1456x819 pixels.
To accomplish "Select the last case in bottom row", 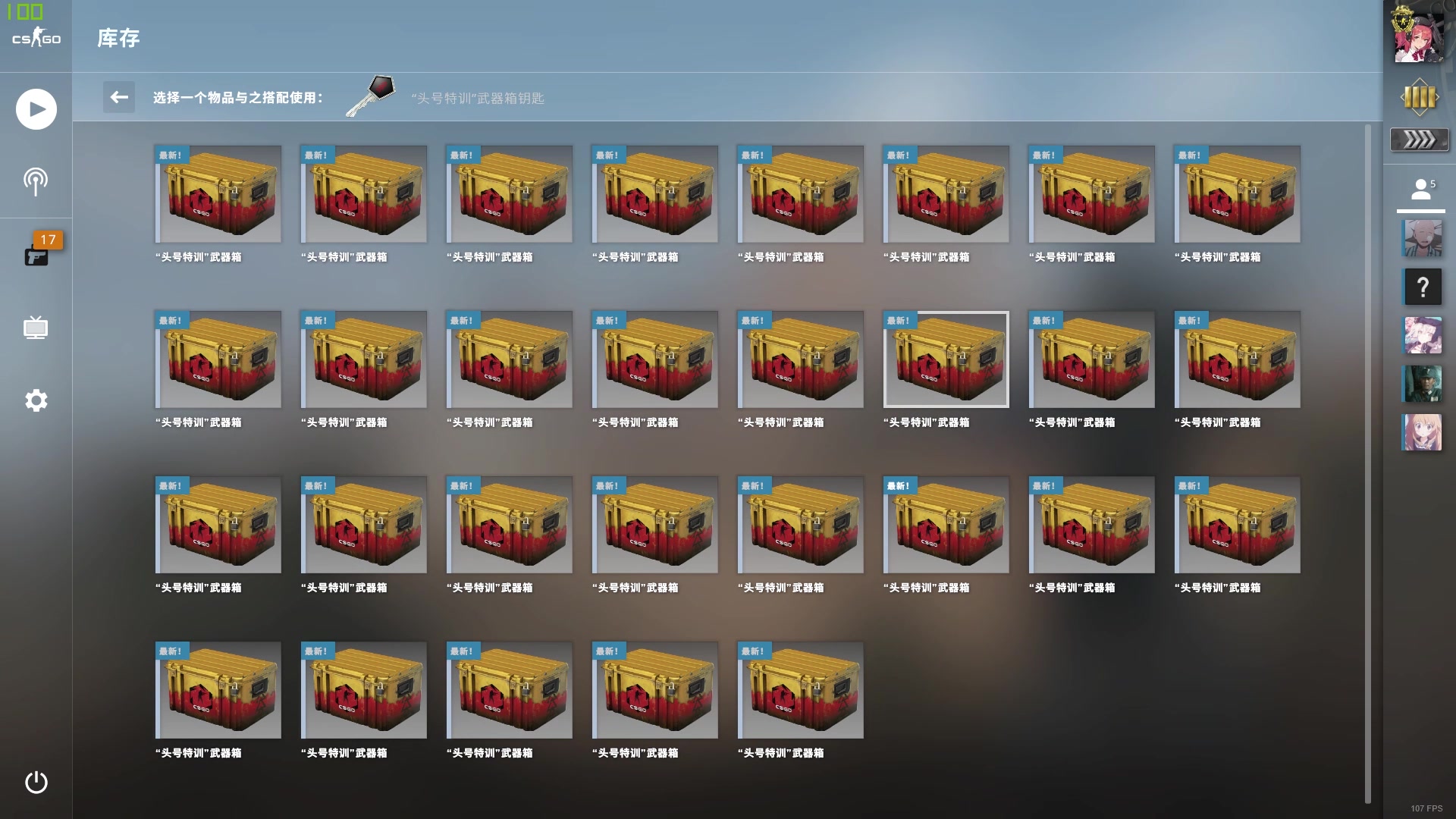I will (x=800, y=690).
